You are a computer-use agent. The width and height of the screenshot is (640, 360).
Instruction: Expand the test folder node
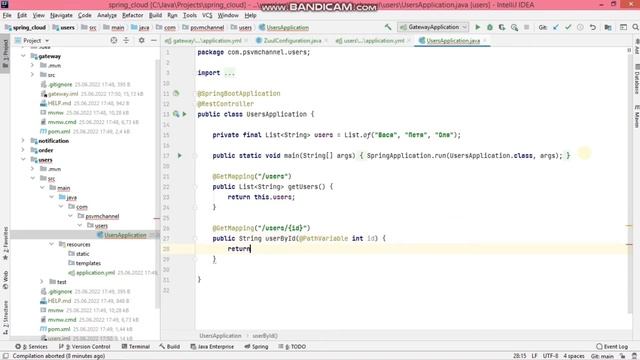42,282
